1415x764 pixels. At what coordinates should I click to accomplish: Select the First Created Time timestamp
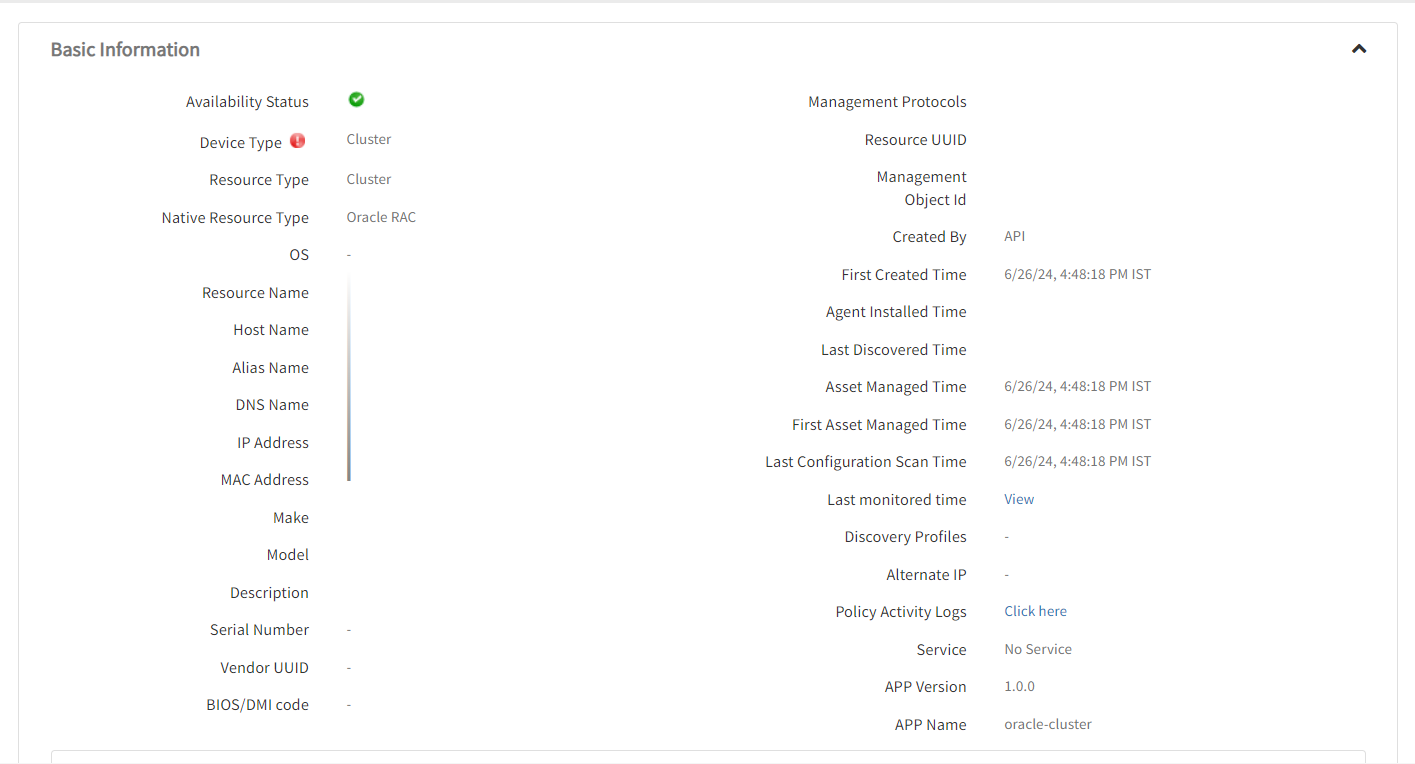[1077, 274]
